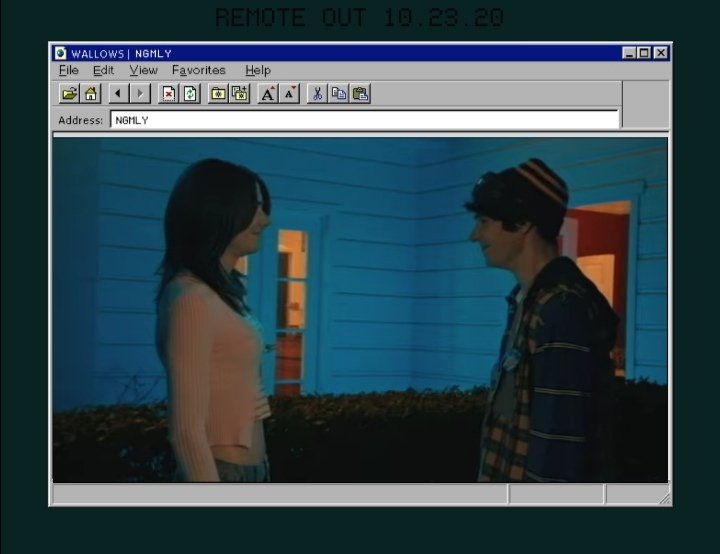The image size is (720, 554).
Task: Click the 'WALLOWS | NGMLY' title text
Action: click(122, 54)
